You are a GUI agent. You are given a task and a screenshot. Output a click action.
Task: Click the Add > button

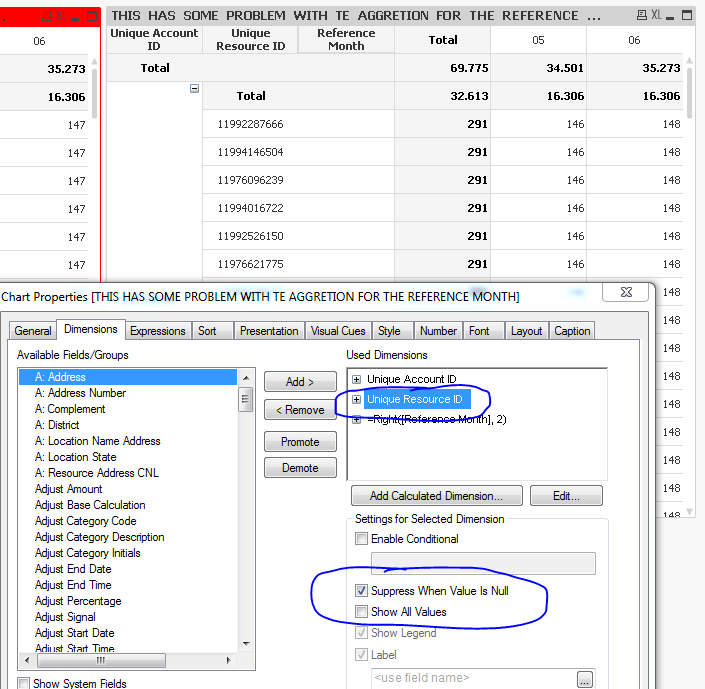click(x=300, y=382)
